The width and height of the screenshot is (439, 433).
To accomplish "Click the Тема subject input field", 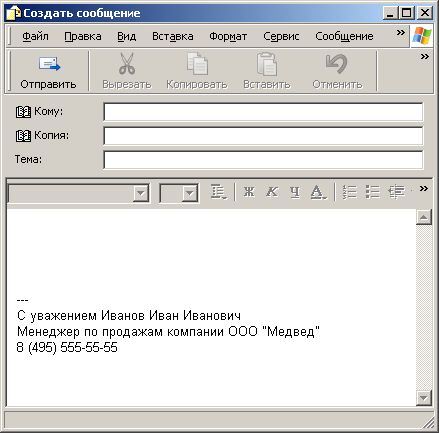I will (x=263, y=160).
